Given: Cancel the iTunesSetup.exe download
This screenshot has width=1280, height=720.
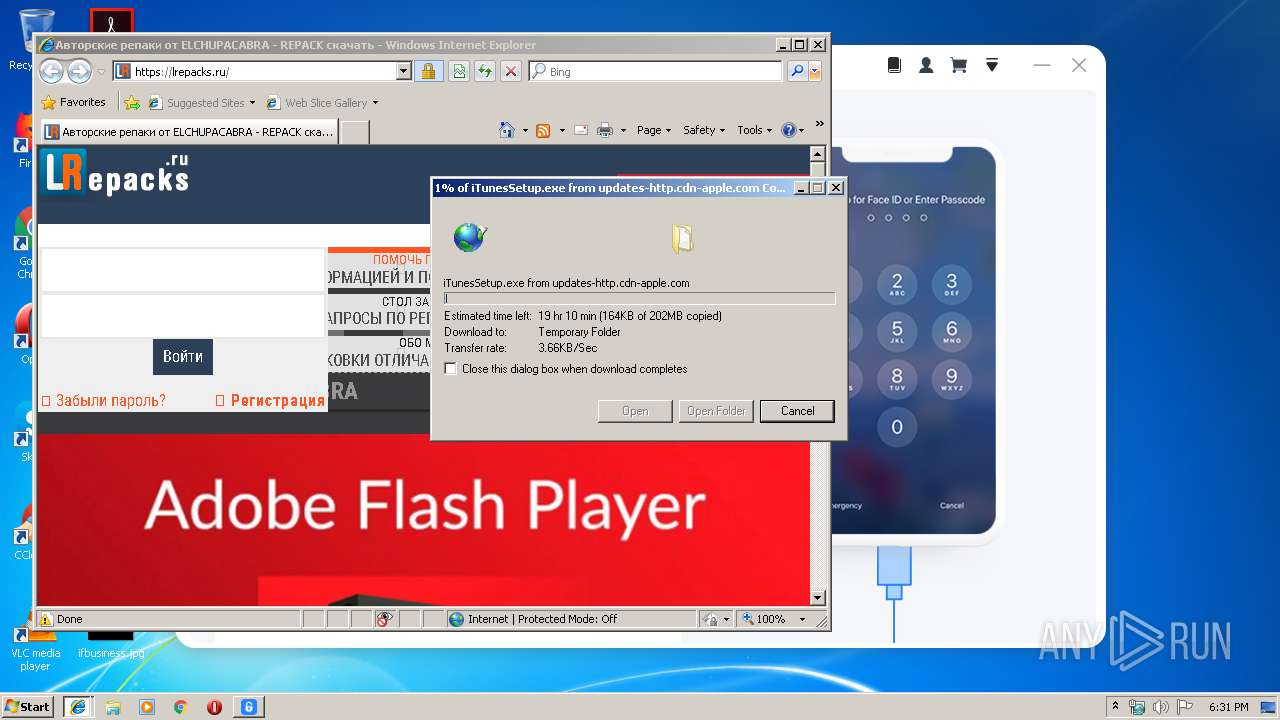Looking at the screenshot, I should tap(797, 411).
